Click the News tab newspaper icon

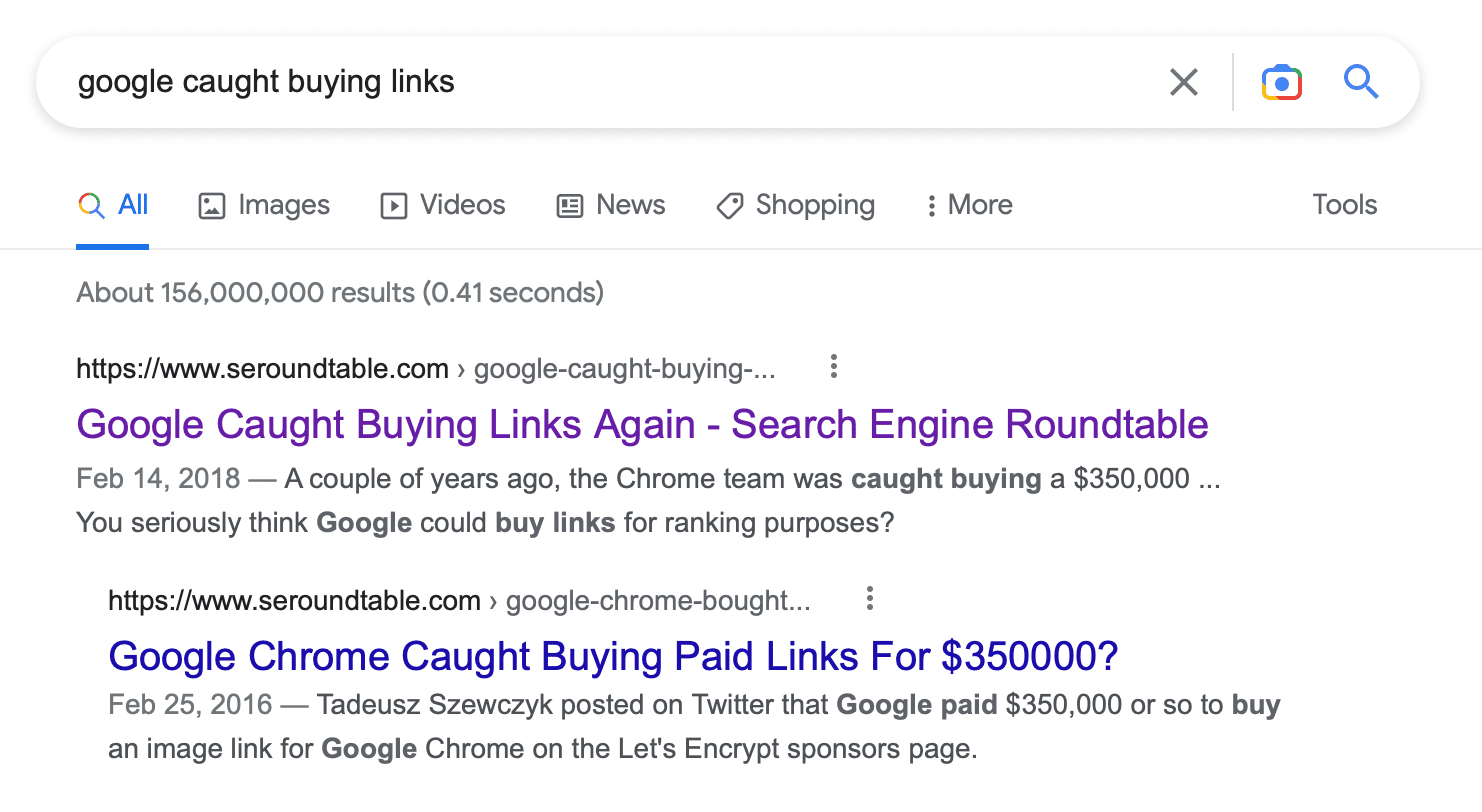(570, 206)
